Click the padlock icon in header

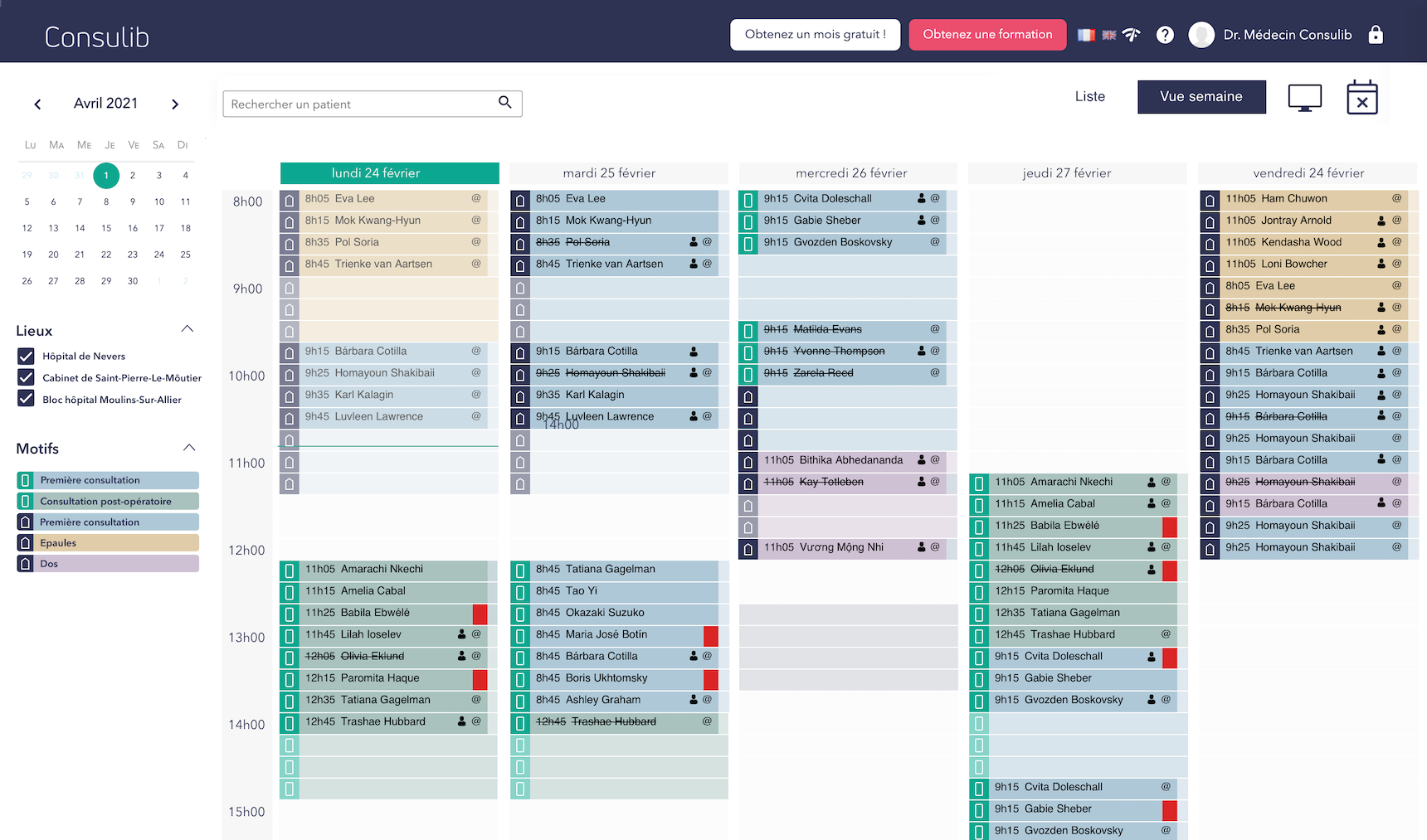pos(1376,35)
